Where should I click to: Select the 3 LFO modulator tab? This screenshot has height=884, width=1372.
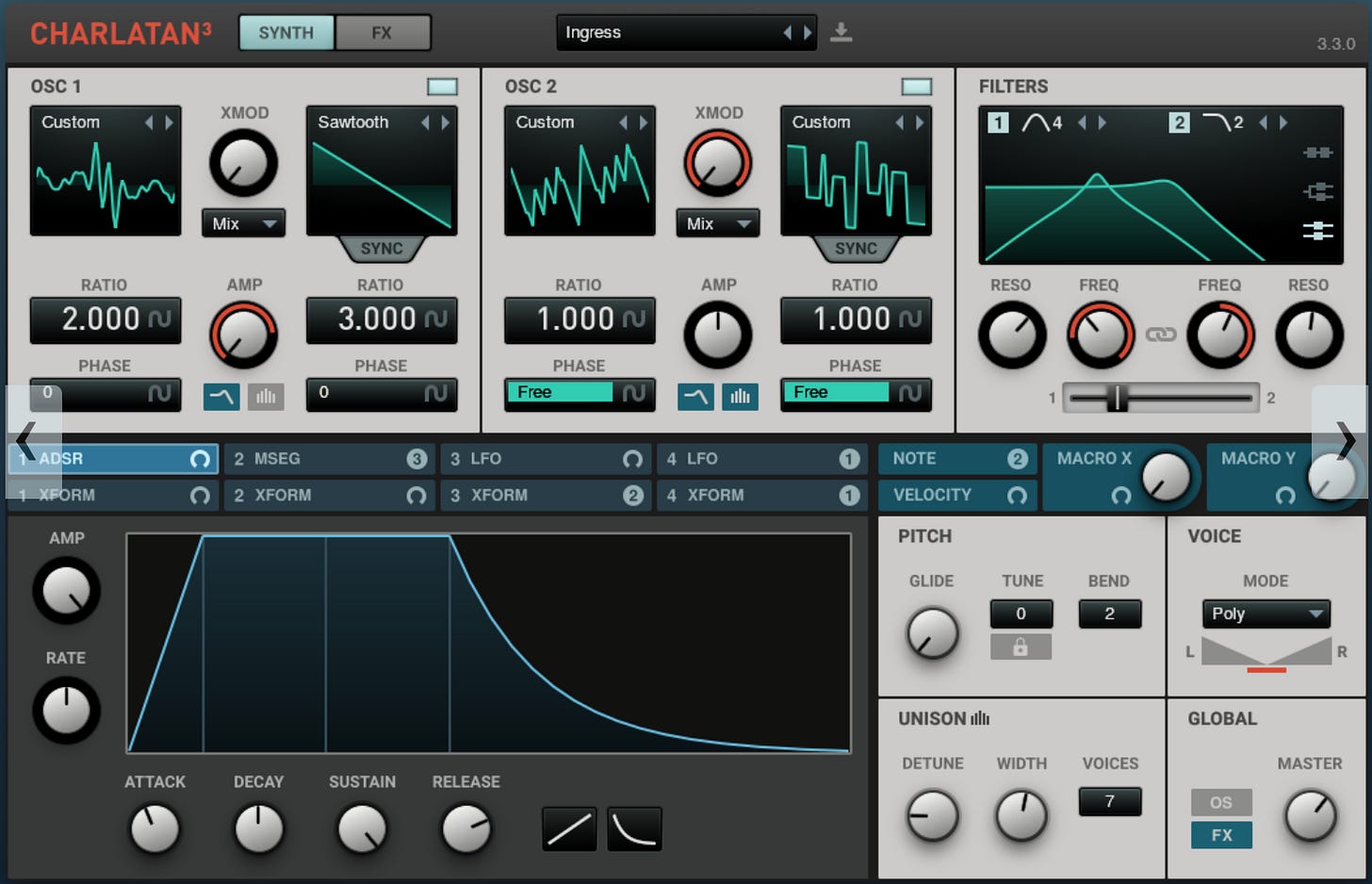[x=546, y=459]
